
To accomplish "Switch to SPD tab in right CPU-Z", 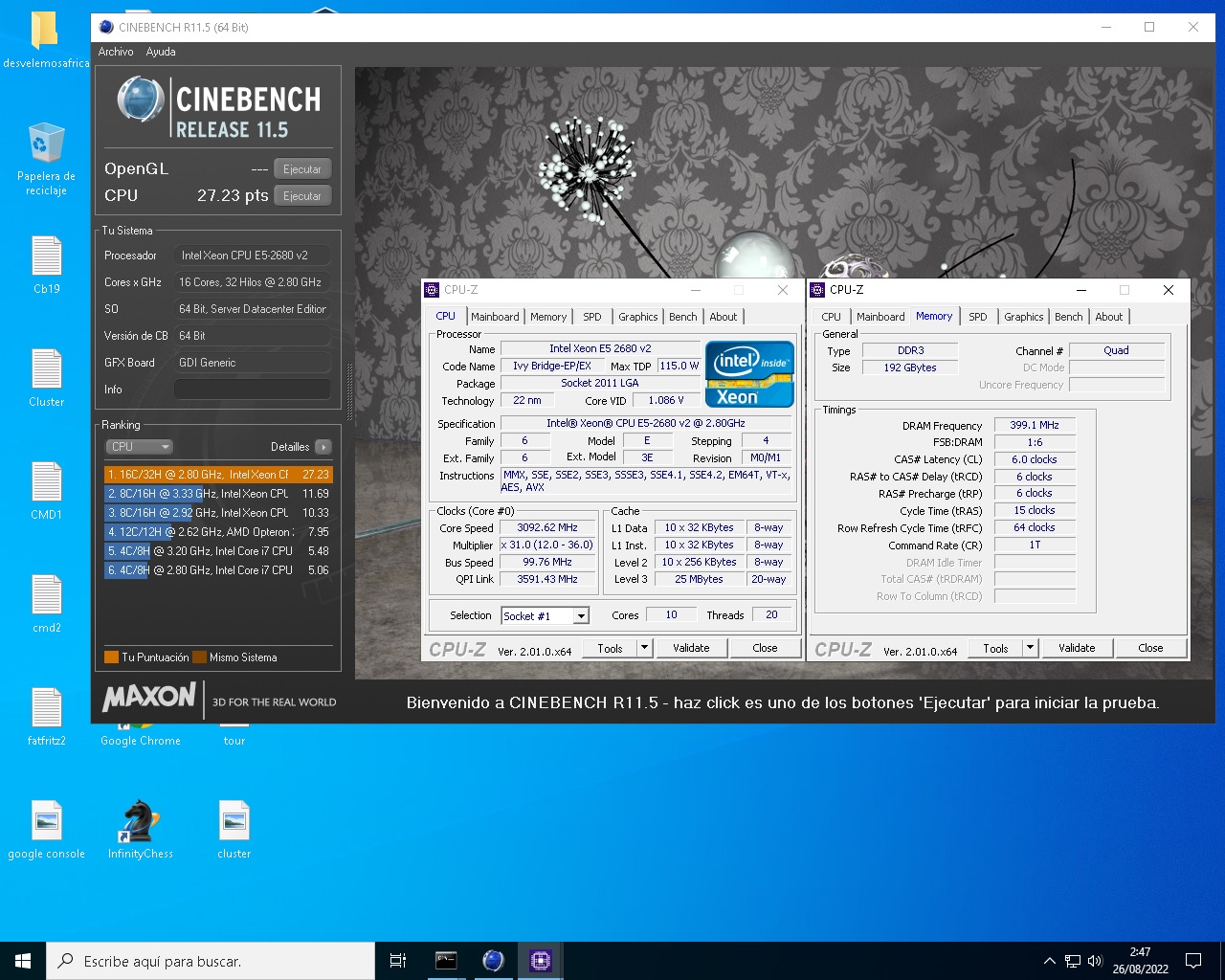I will pos(978,317).
